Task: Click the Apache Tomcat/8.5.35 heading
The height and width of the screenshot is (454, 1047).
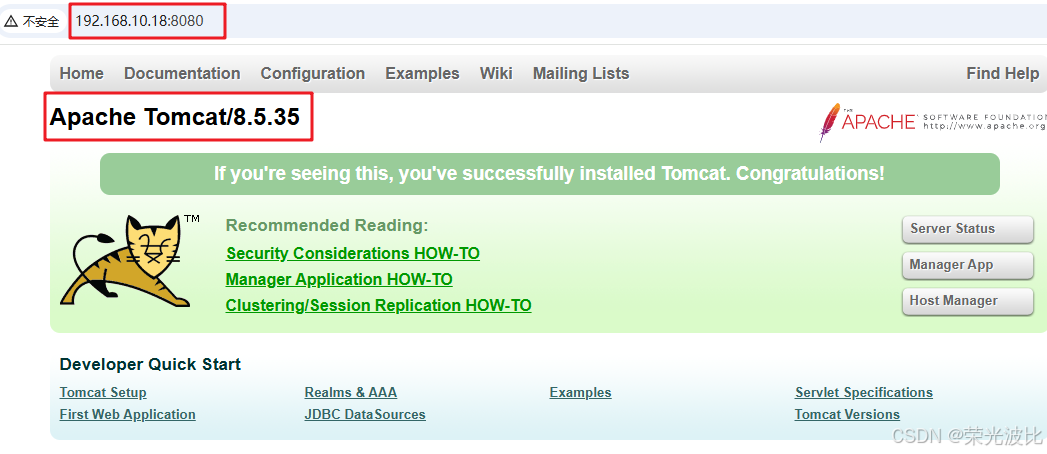Action: [x=175, y=118]
